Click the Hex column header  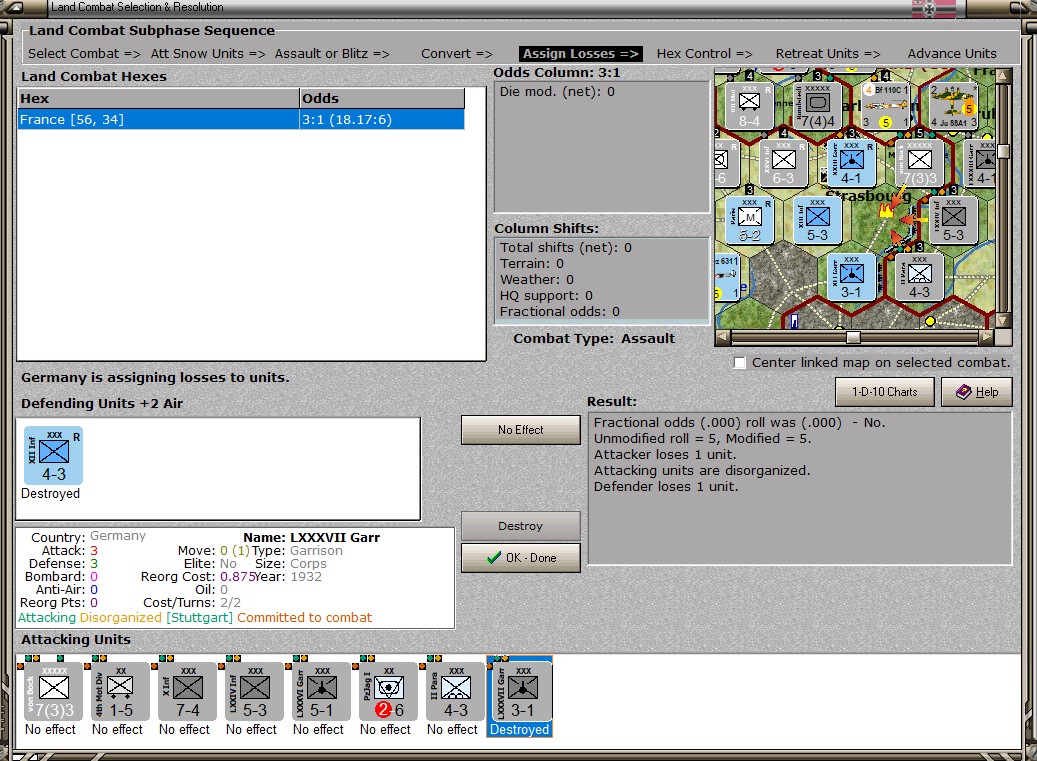(158, 99)
